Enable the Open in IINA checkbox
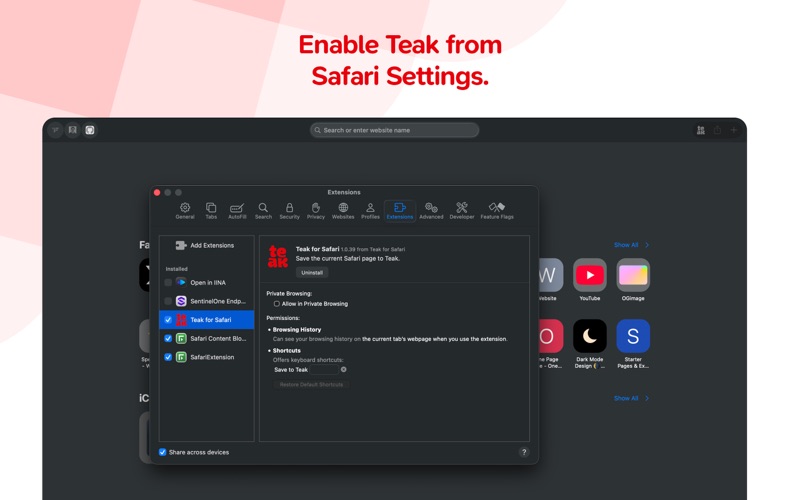The width and height of the screenshot is (800, 500). point(168,282)
